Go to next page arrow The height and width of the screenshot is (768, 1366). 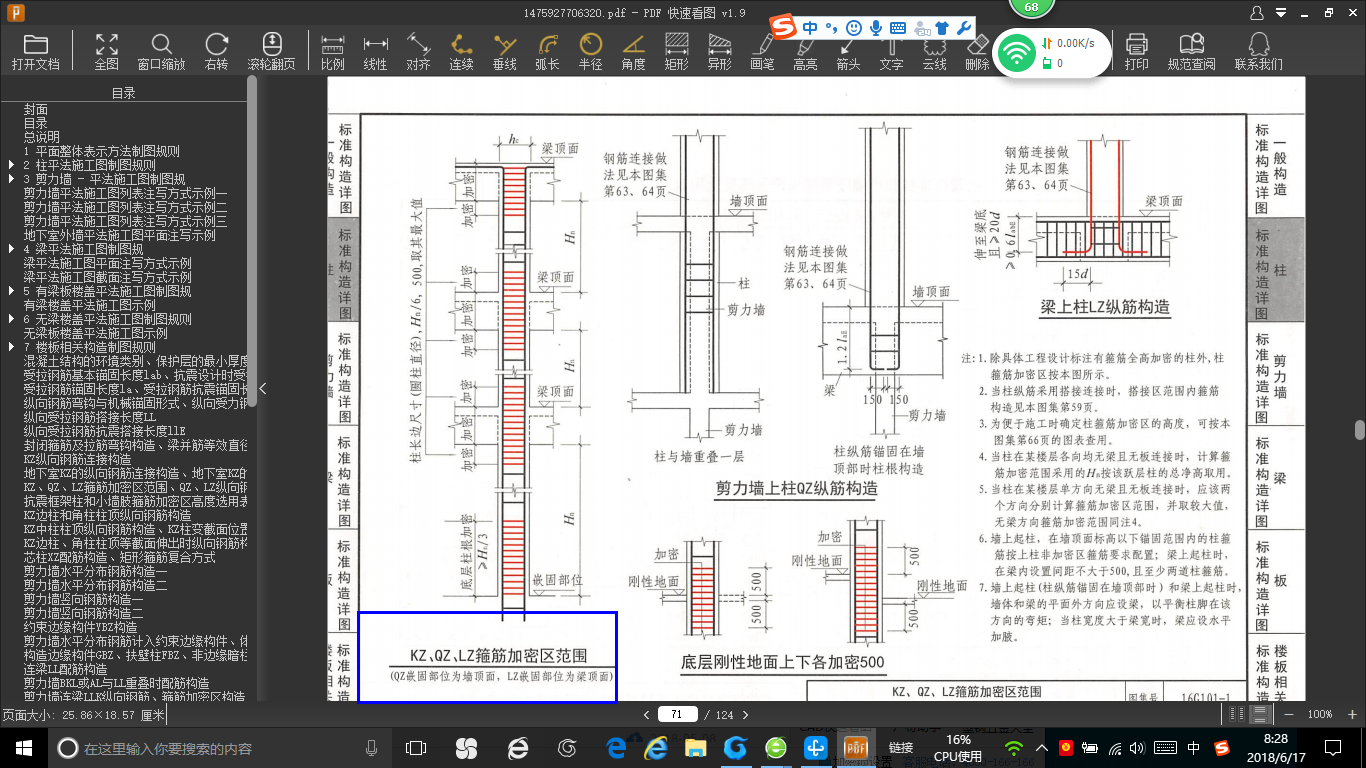coord(745,715)
